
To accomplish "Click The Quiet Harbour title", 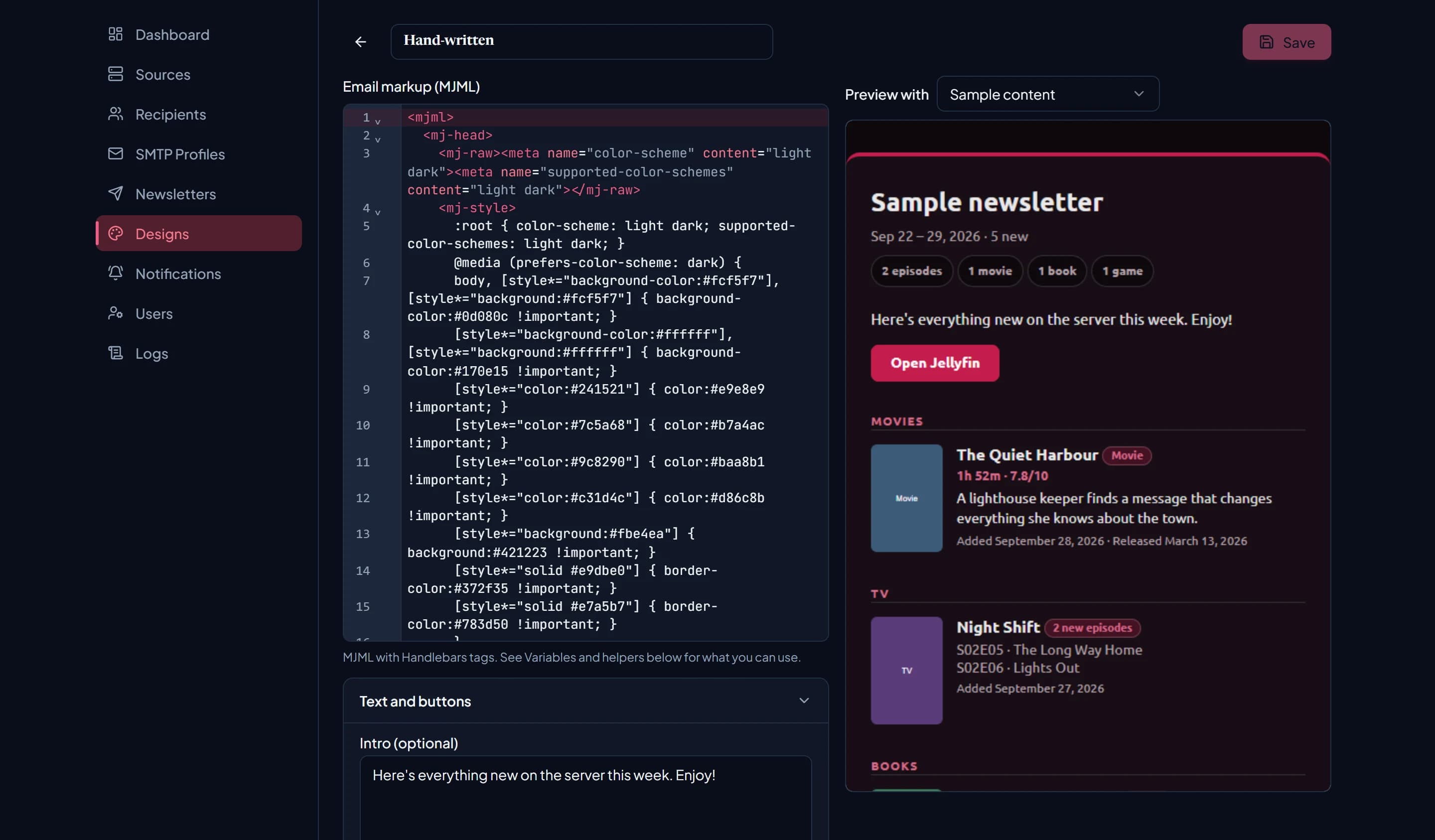I will tap(1027, 455).
